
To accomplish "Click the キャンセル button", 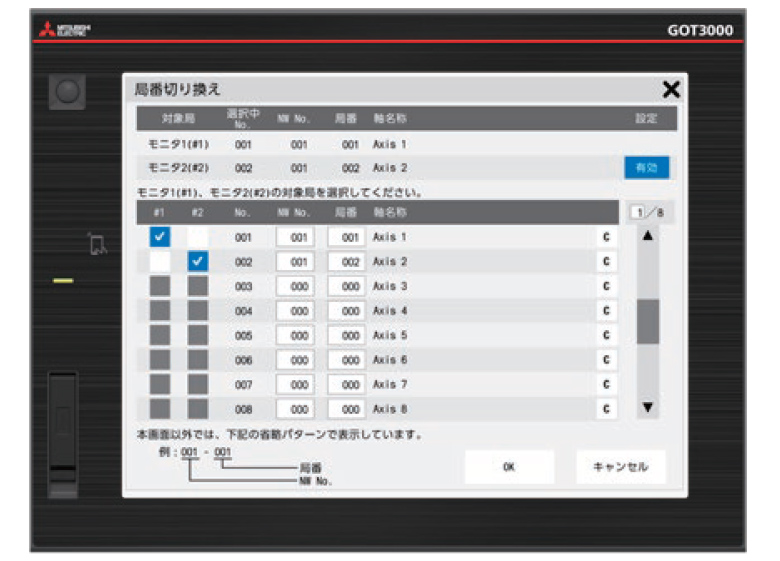I will click(x=620, y=467).
